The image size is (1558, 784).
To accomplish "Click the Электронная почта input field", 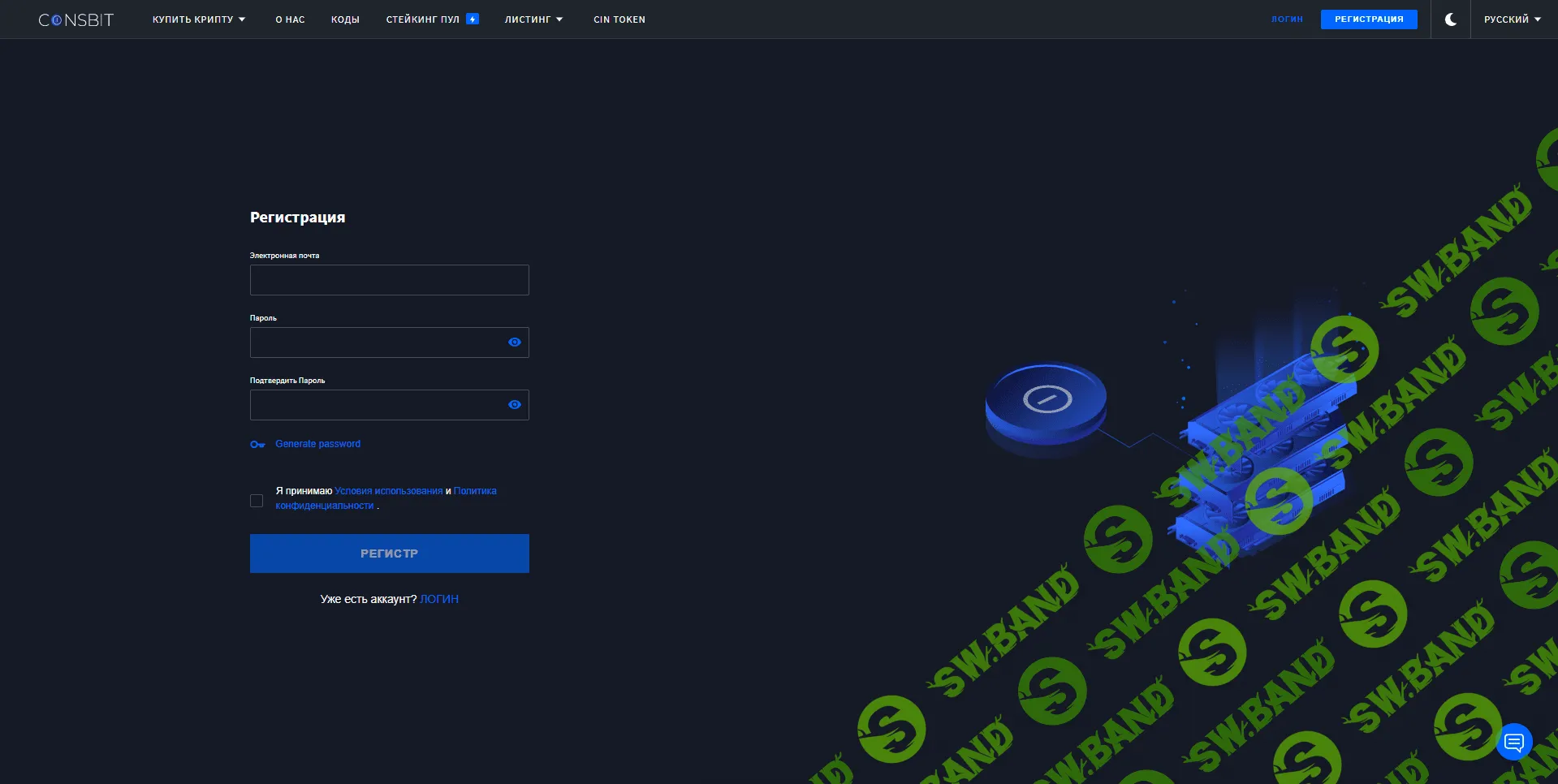I will point(389,279).
